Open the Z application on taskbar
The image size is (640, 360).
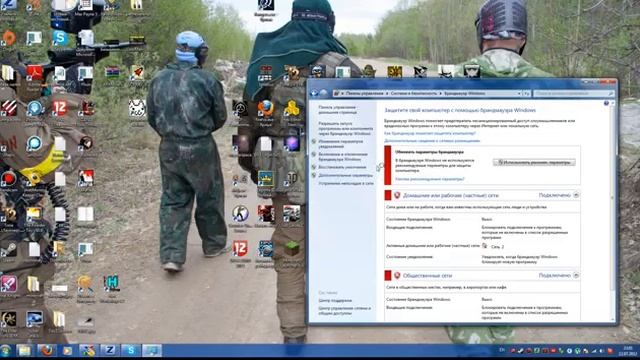[110, 351]
